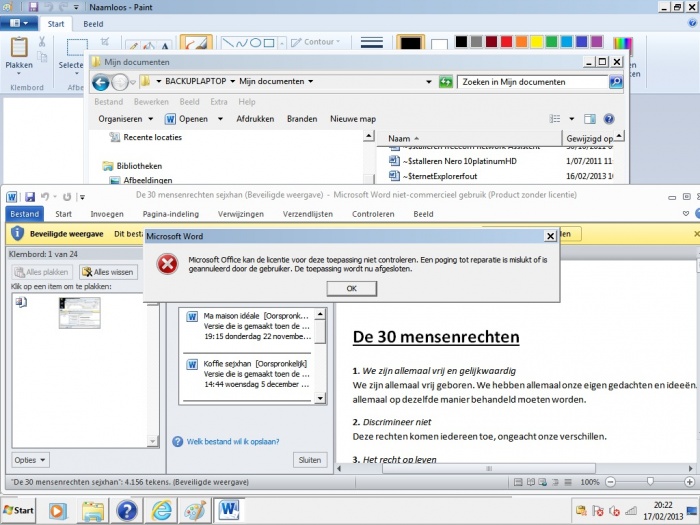This screenshot has height=525, width=700.
Task: Expand the BACKUPLAPTOP breadcrumb dropdown
Action: tap(233, 81)
